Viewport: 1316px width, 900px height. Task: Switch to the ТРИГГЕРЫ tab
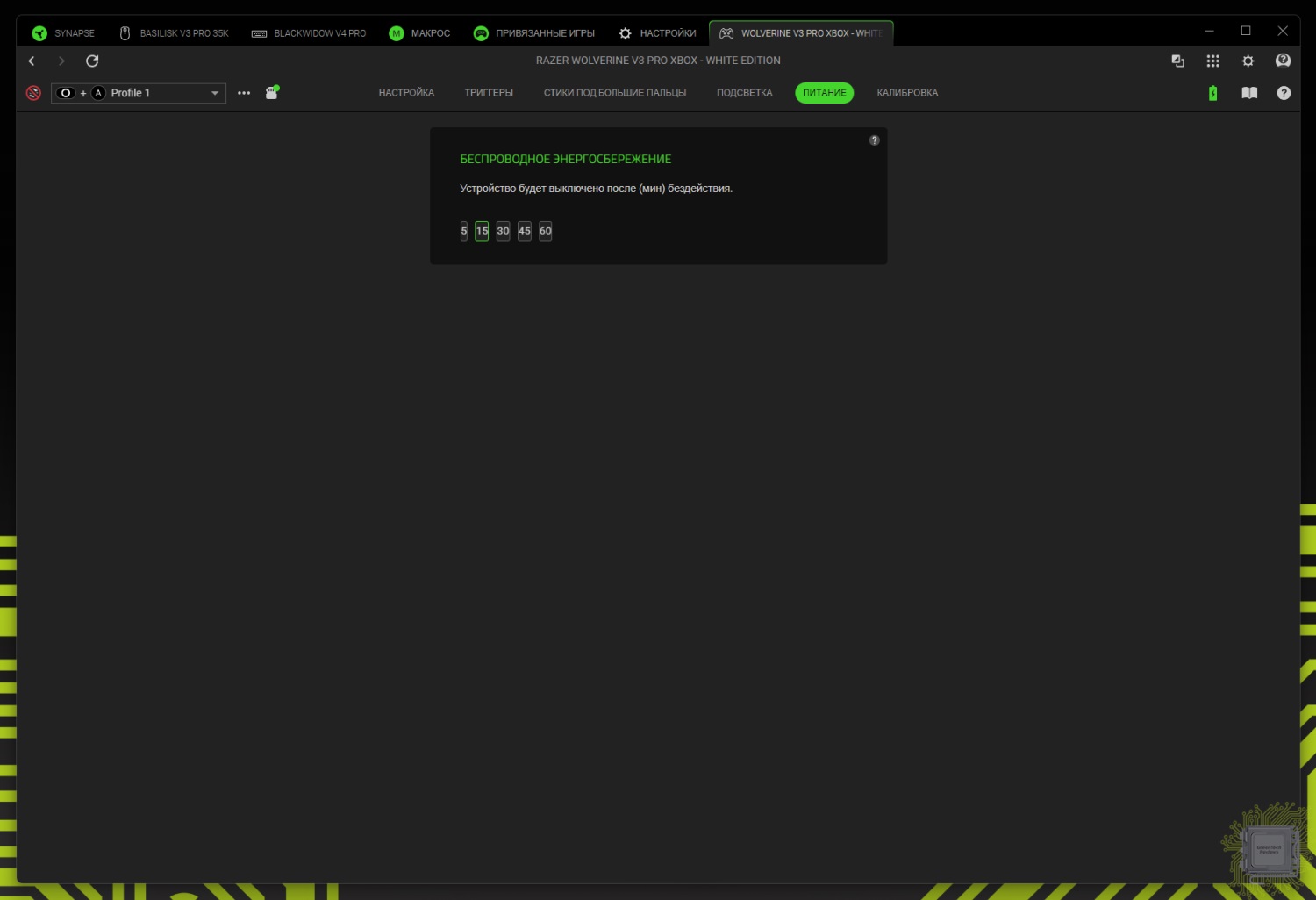tap(489, 93)
